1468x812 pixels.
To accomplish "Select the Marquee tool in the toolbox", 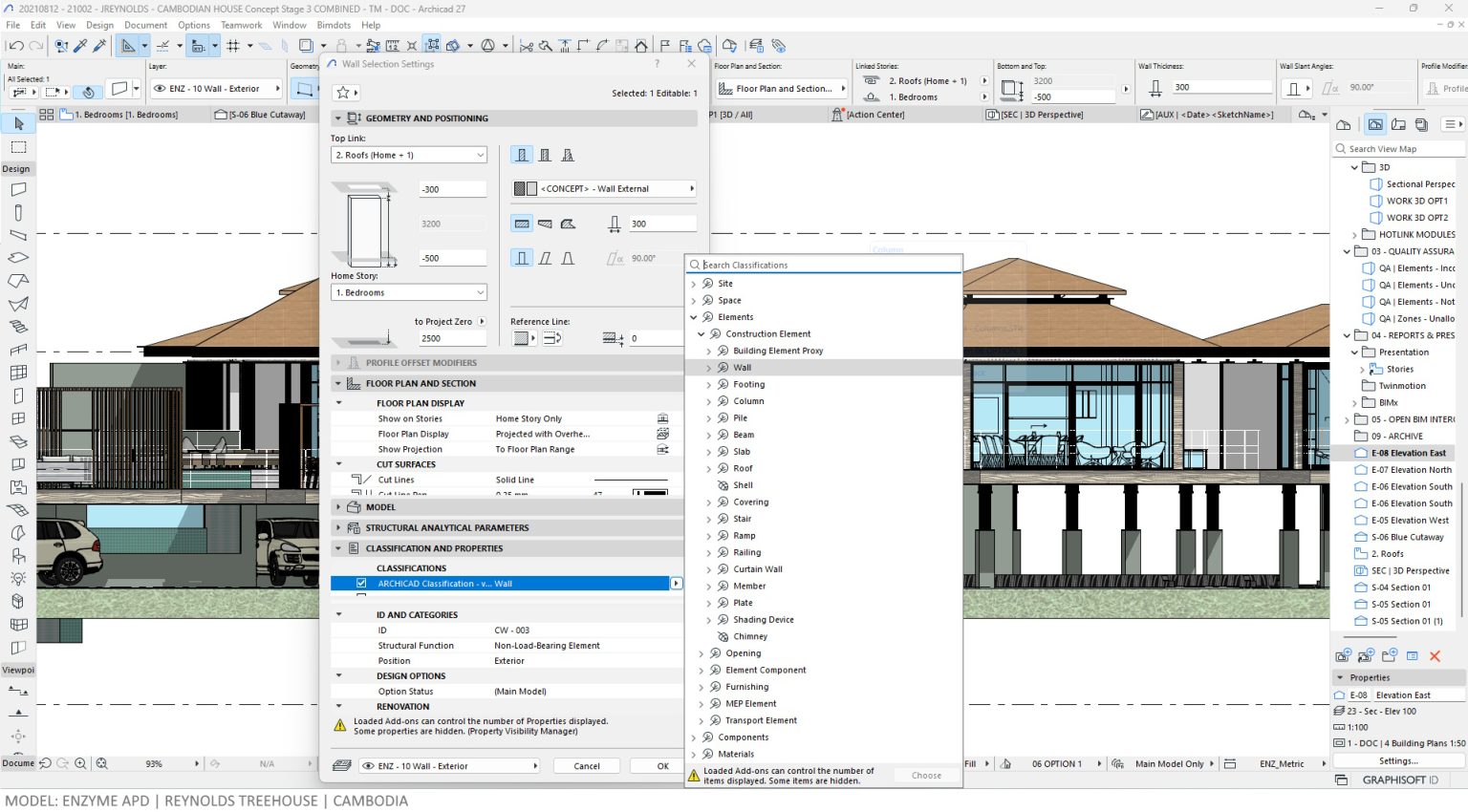I will point(18,147).
